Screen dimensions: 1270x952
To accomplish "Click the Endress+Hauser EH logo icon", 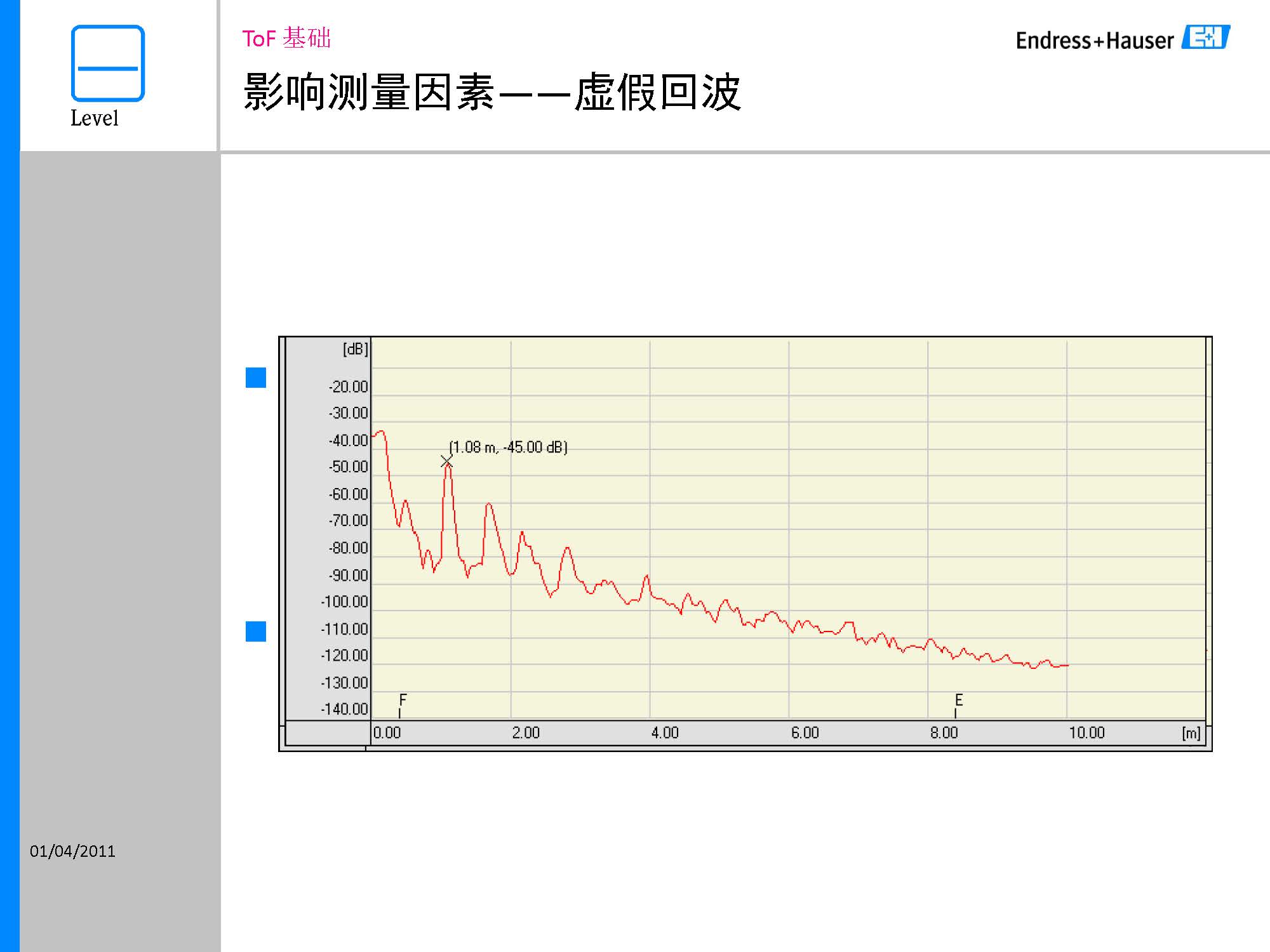I will pos(1205,37).
